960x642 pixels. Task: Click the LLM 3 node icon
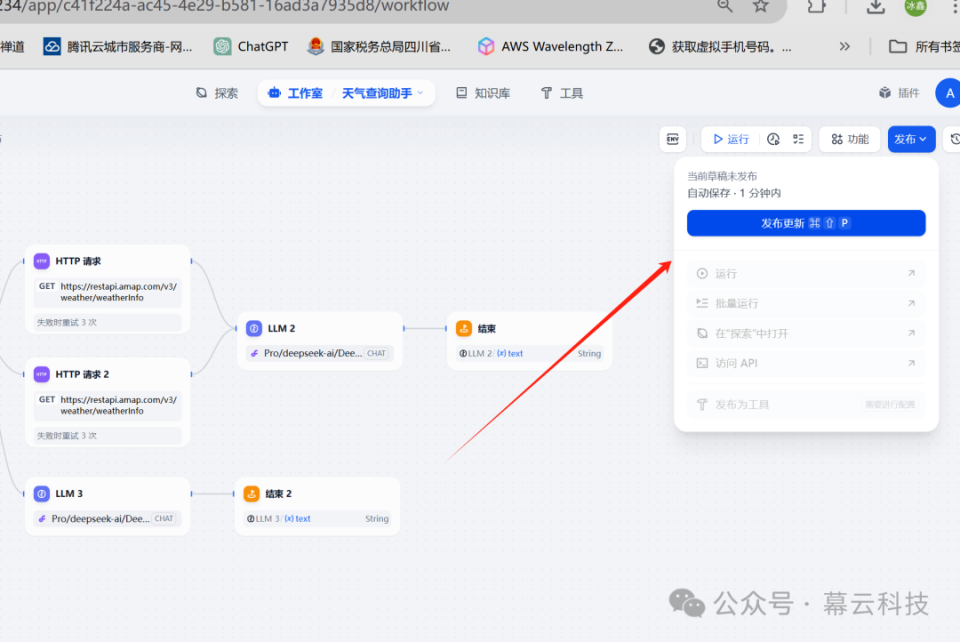click(41, 492)
